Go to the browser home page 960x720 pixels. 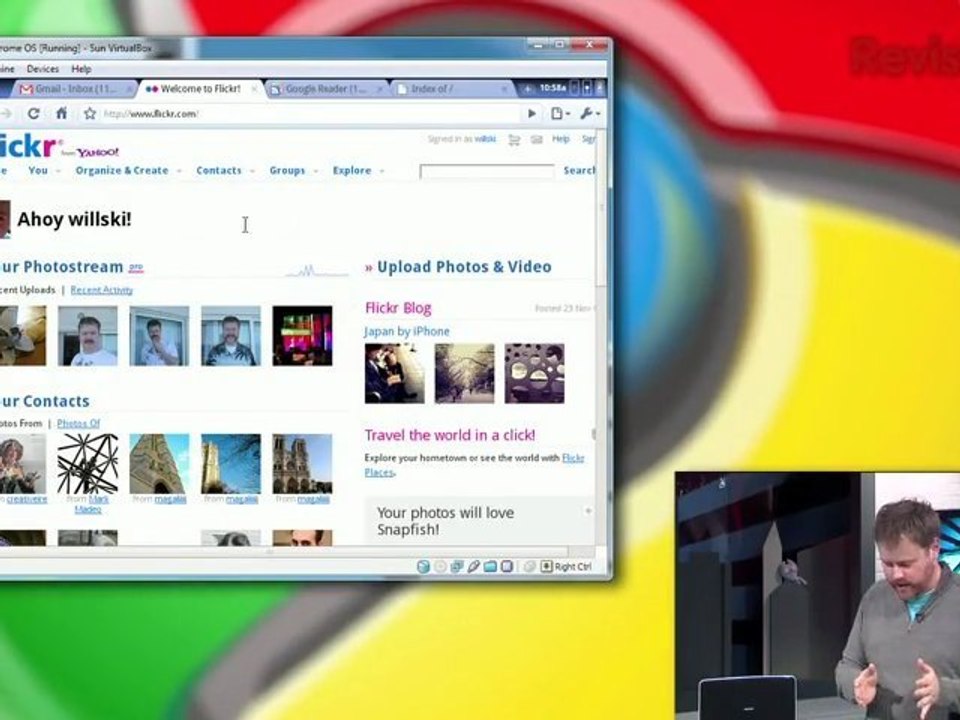pyautogui.click(x=62, y=113)
